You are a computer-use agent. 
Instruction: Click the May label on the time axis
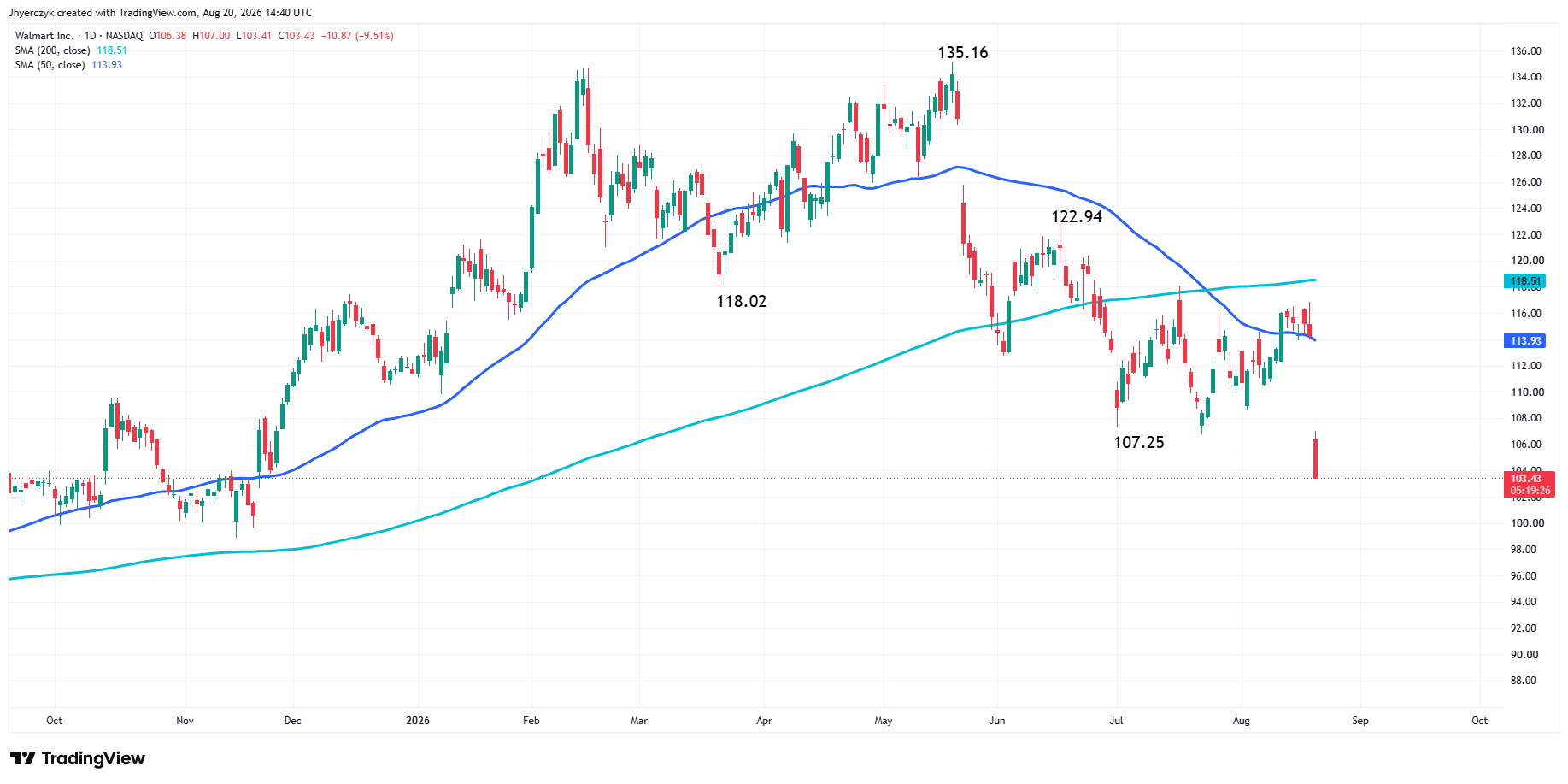coord(884,721)
